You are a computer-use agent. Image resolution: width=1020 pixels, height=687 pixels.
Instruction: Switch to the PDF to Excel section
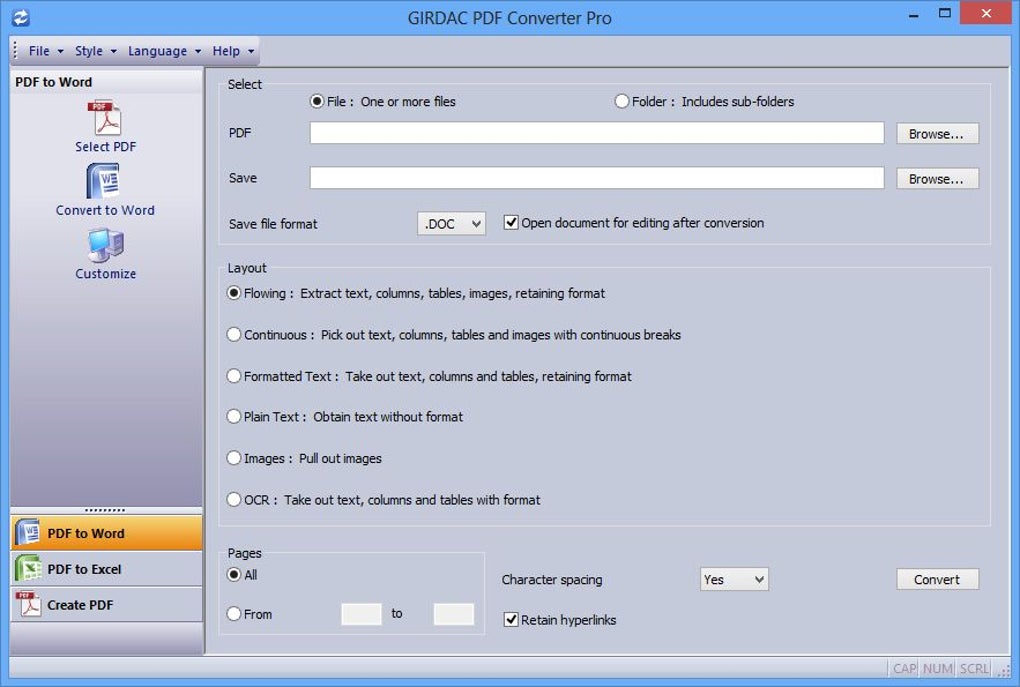107,569
